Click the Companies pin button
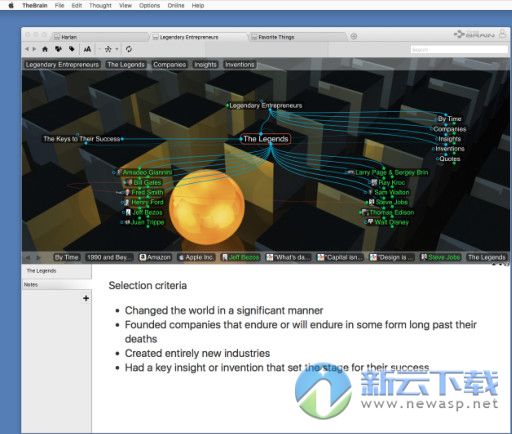Screen dimensions: 512x434 (x=170, y=64)
